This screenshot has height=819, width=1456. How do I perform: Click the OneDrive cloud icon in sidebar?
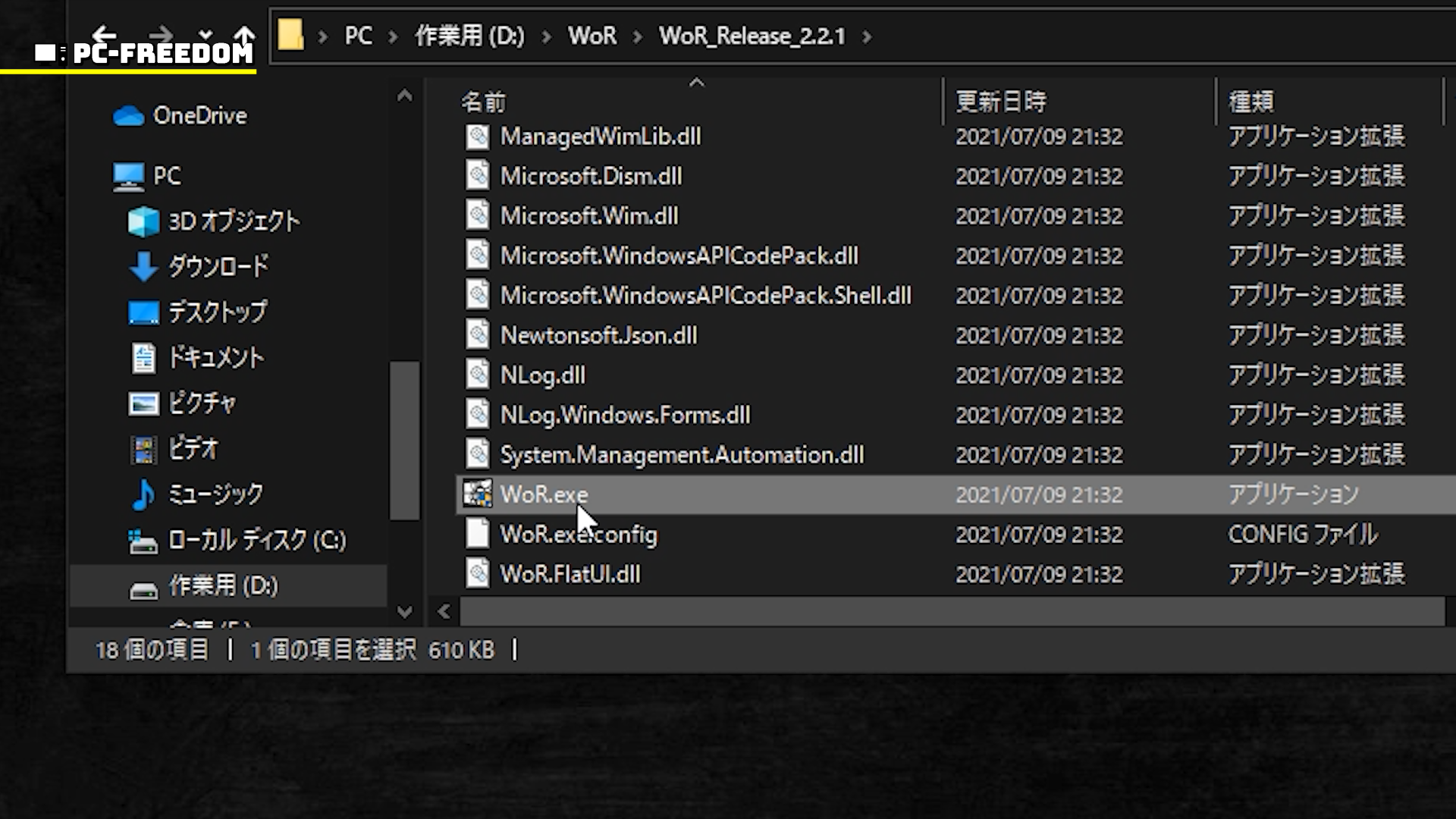(128, 116)
